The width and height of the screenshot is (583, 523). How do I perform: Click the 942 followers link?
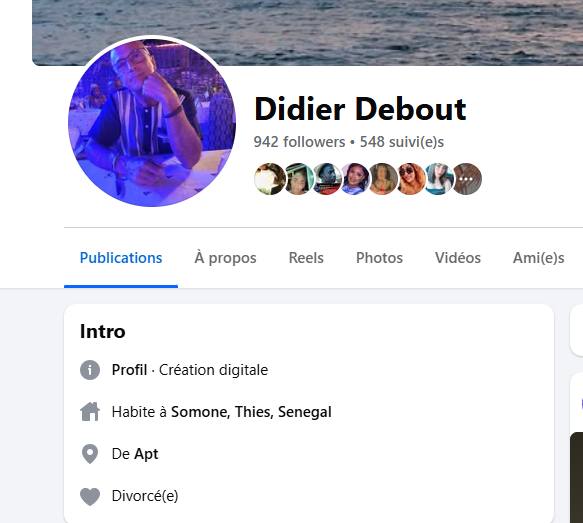299,142
